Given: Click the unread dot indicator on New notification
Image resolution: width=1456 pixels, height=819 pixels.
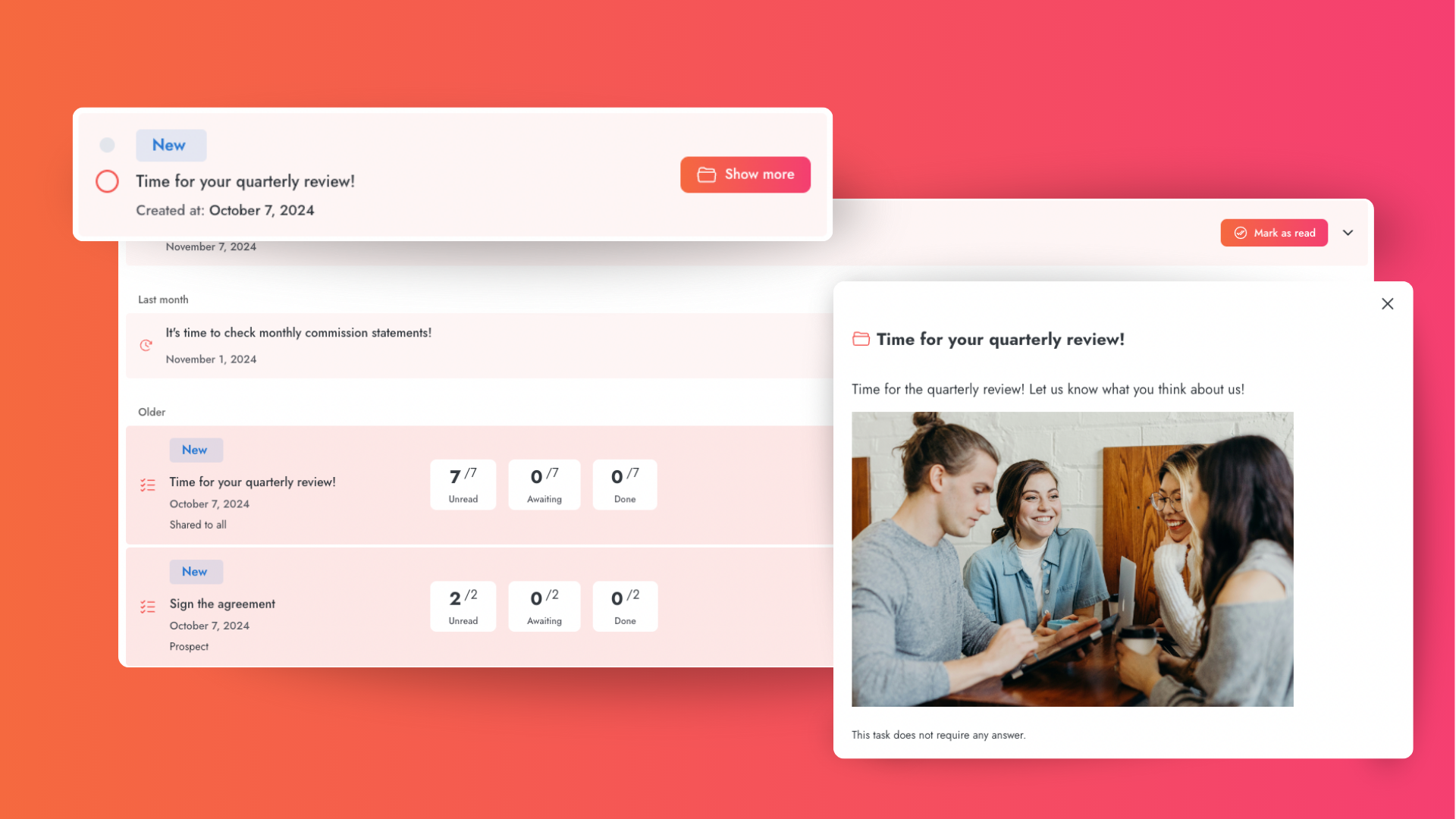Looking at the screenshot, I should tap(107, 145).
